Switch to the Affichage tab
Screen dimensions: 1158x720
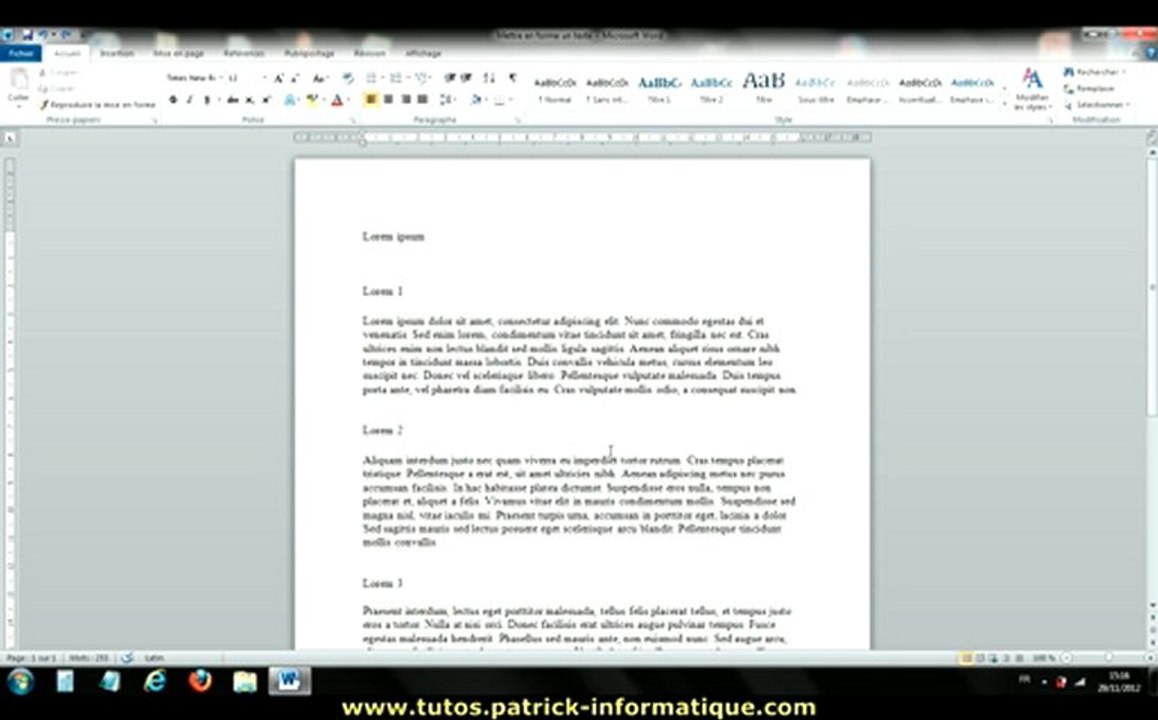pos(423,53)
